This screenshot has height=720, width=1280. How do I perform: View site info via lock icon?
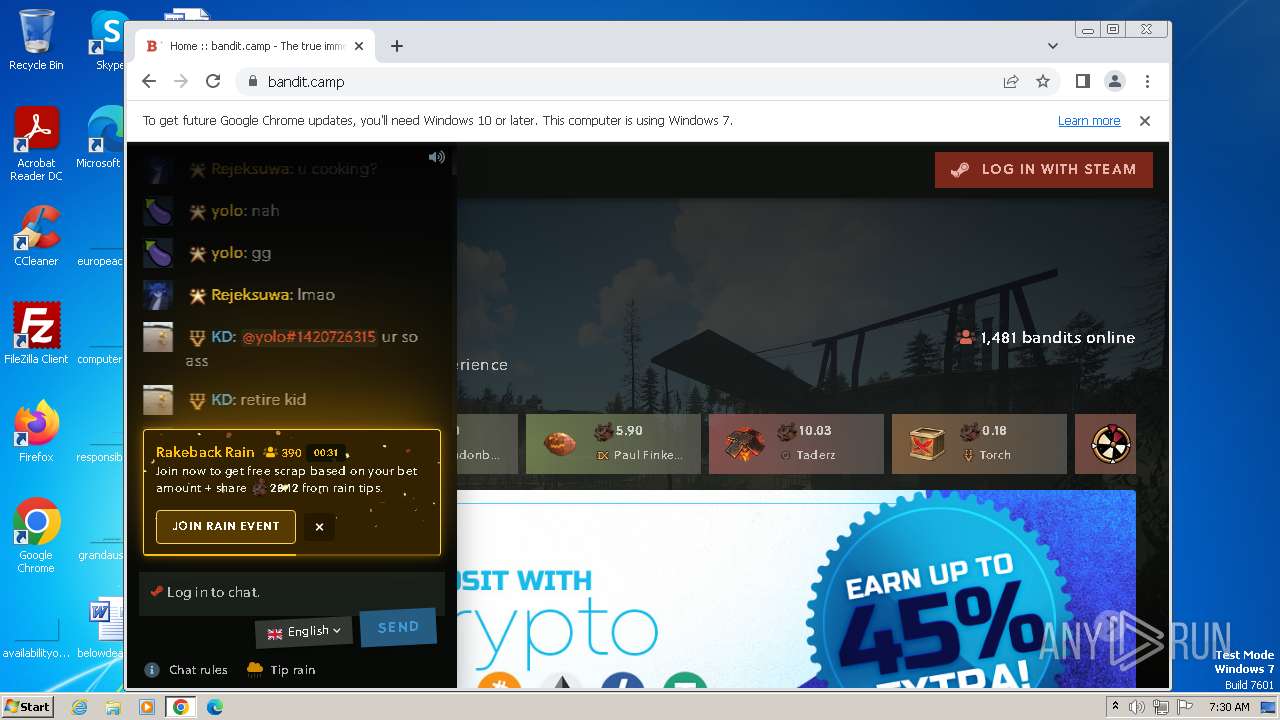[x=252, y=82]
